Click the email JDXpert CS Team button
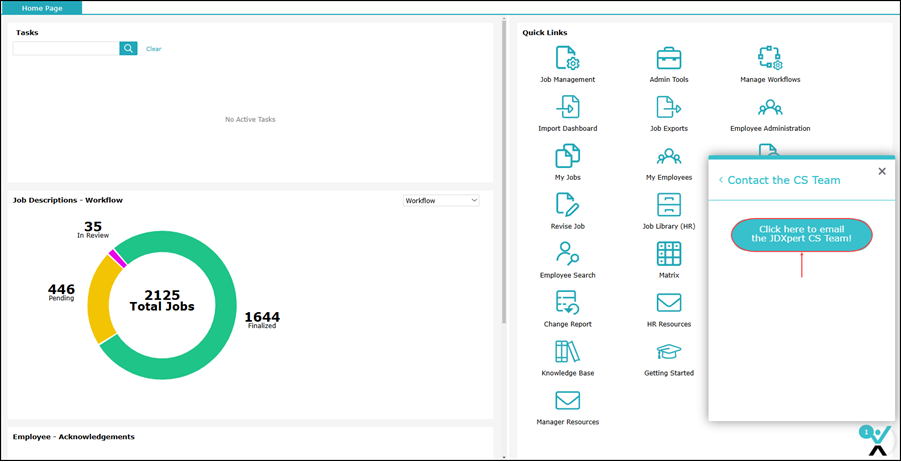Screen dimensions: 901x462 (x=801, y=235)
